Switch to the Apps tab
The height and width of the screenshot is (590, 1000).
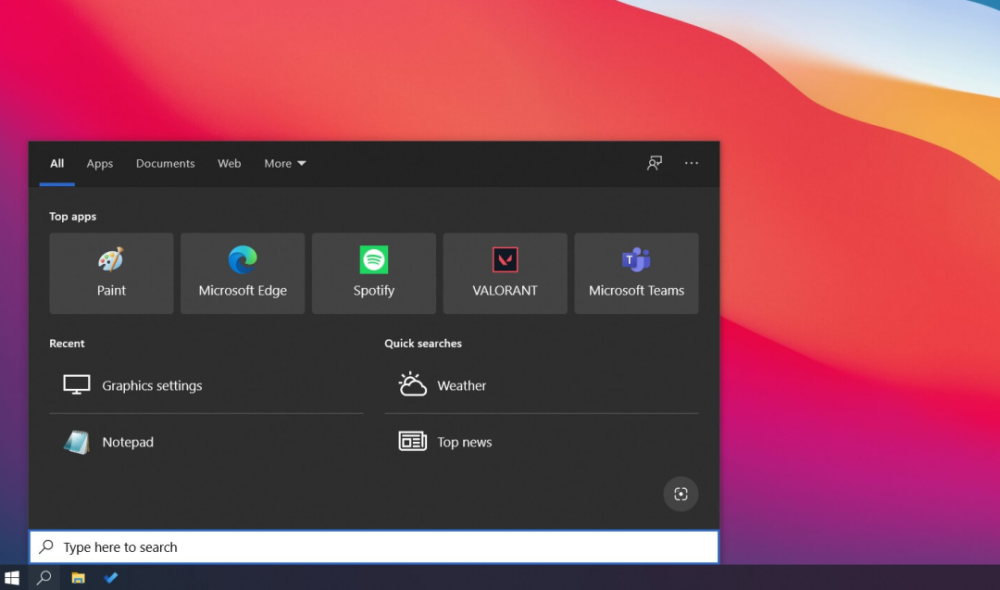99,163
